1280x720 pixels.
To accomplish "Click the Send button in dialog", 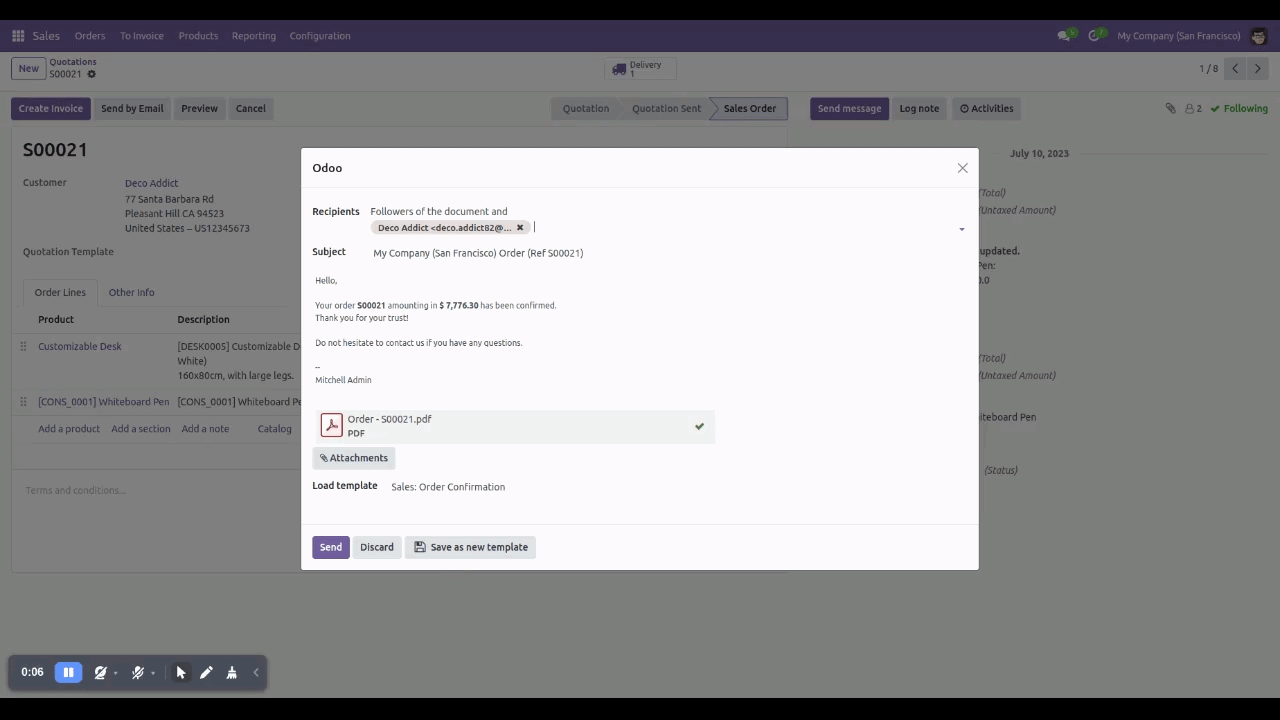I will click(x=331, y=547).
